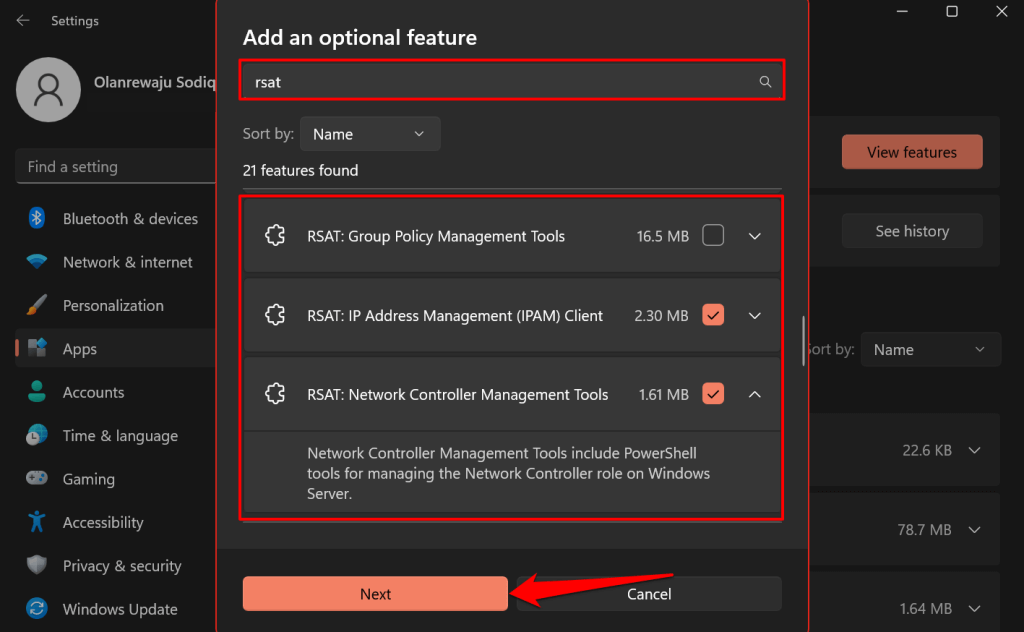Check RSAT Group Policy Management Tools checkbox

713,236
